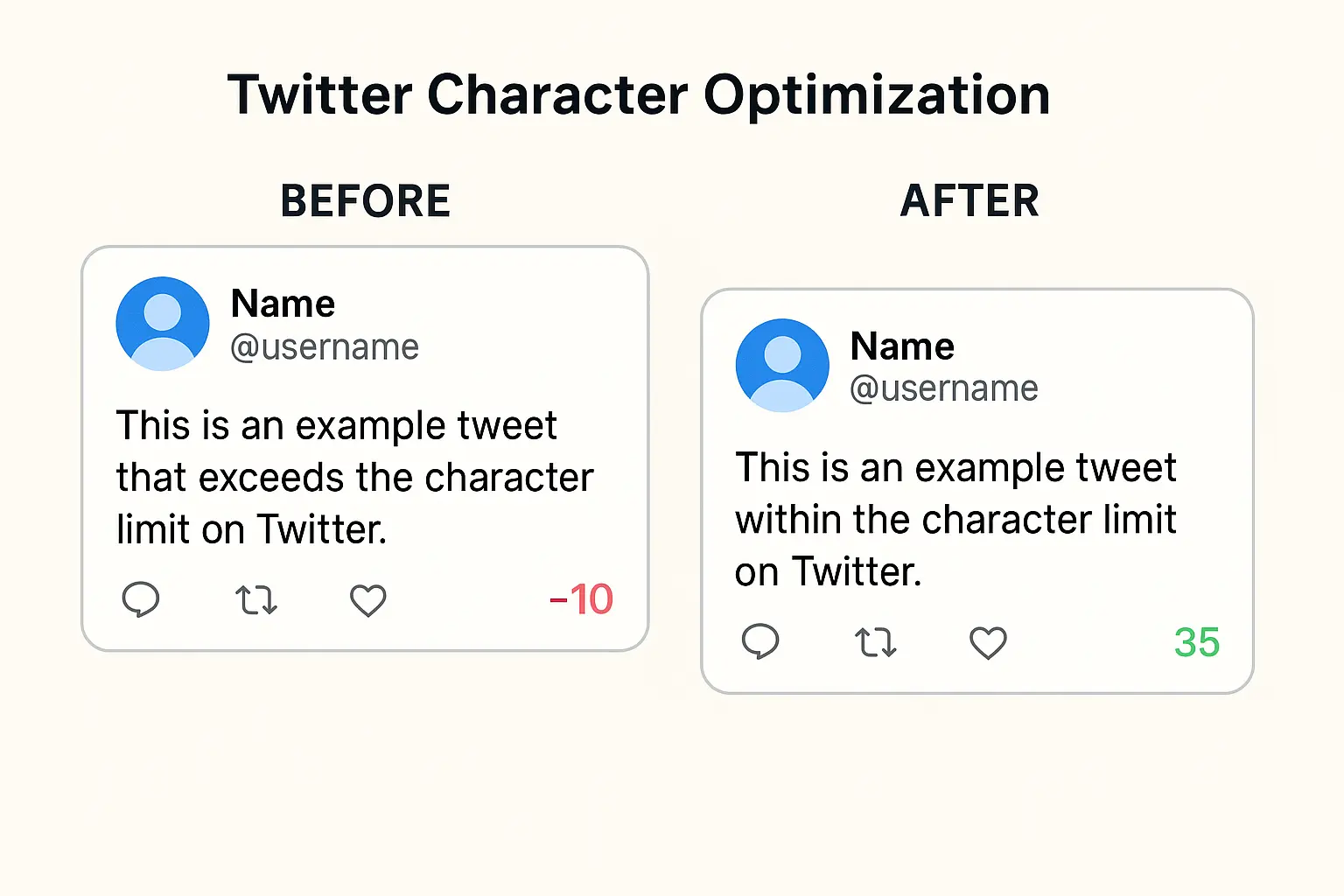This screenshot has width=1344, height=896.
Task: Open the profile avatar in the AFTER card
Action: click(x=782, y=366)
